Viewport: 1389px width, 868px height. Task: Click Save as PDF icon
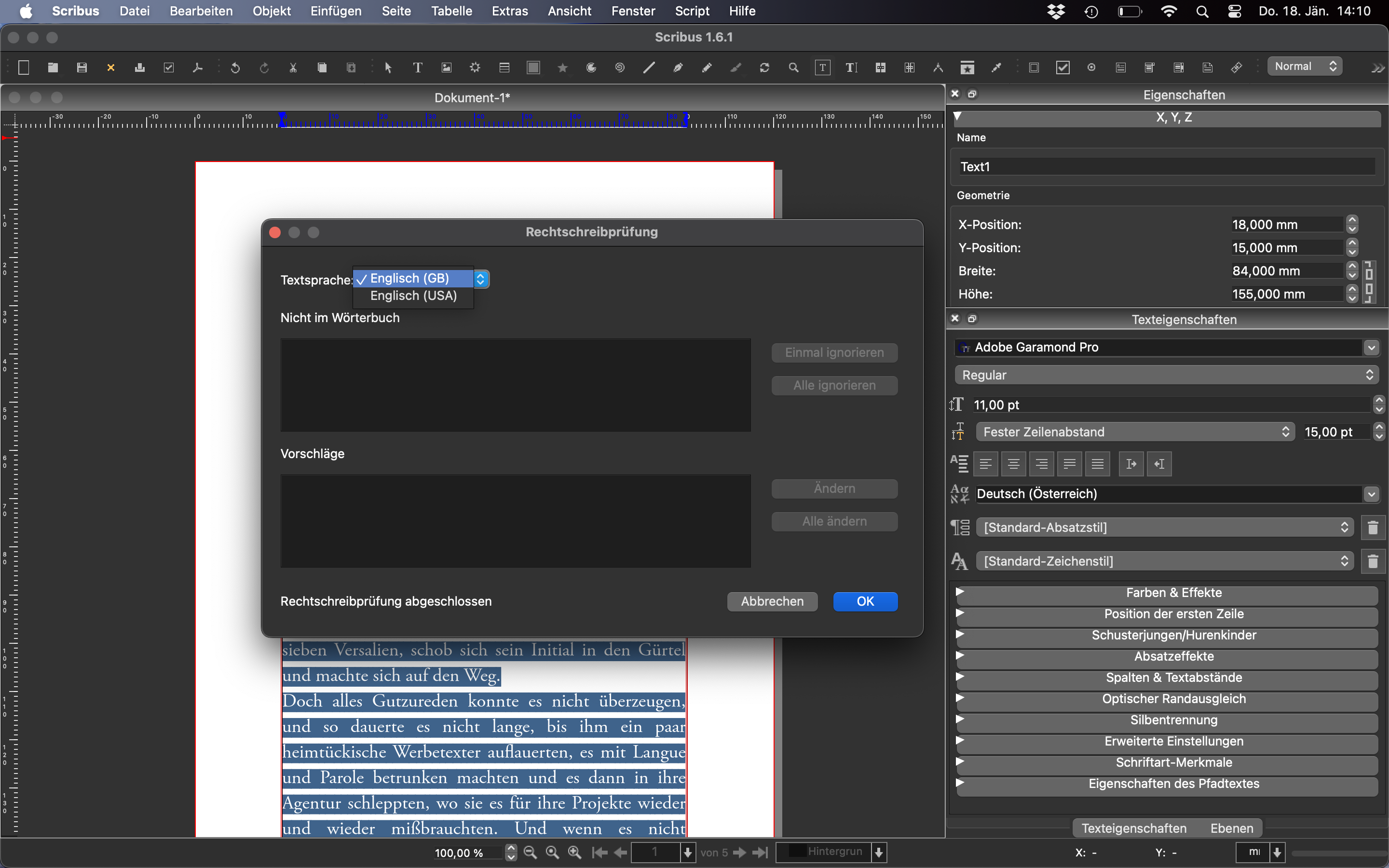pyautogui.click(x=197, y=68)
